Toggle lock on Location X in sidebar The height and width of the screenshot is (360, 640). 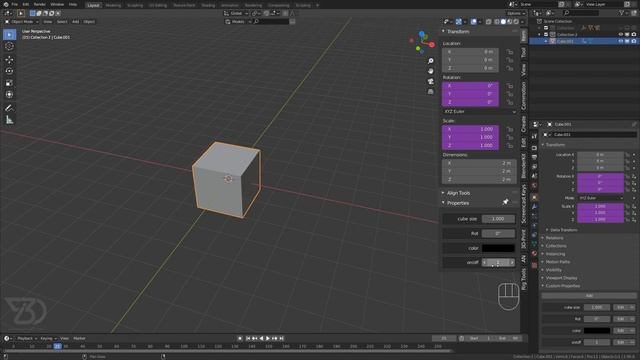pos(510,52)
